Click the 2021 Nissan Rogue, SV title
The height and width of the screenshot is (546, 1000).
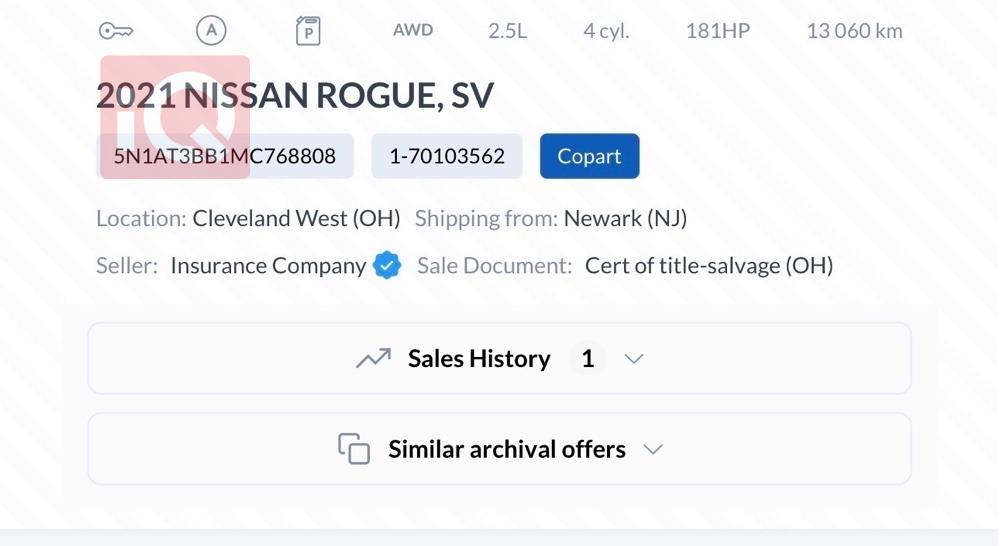coord(296,96)
